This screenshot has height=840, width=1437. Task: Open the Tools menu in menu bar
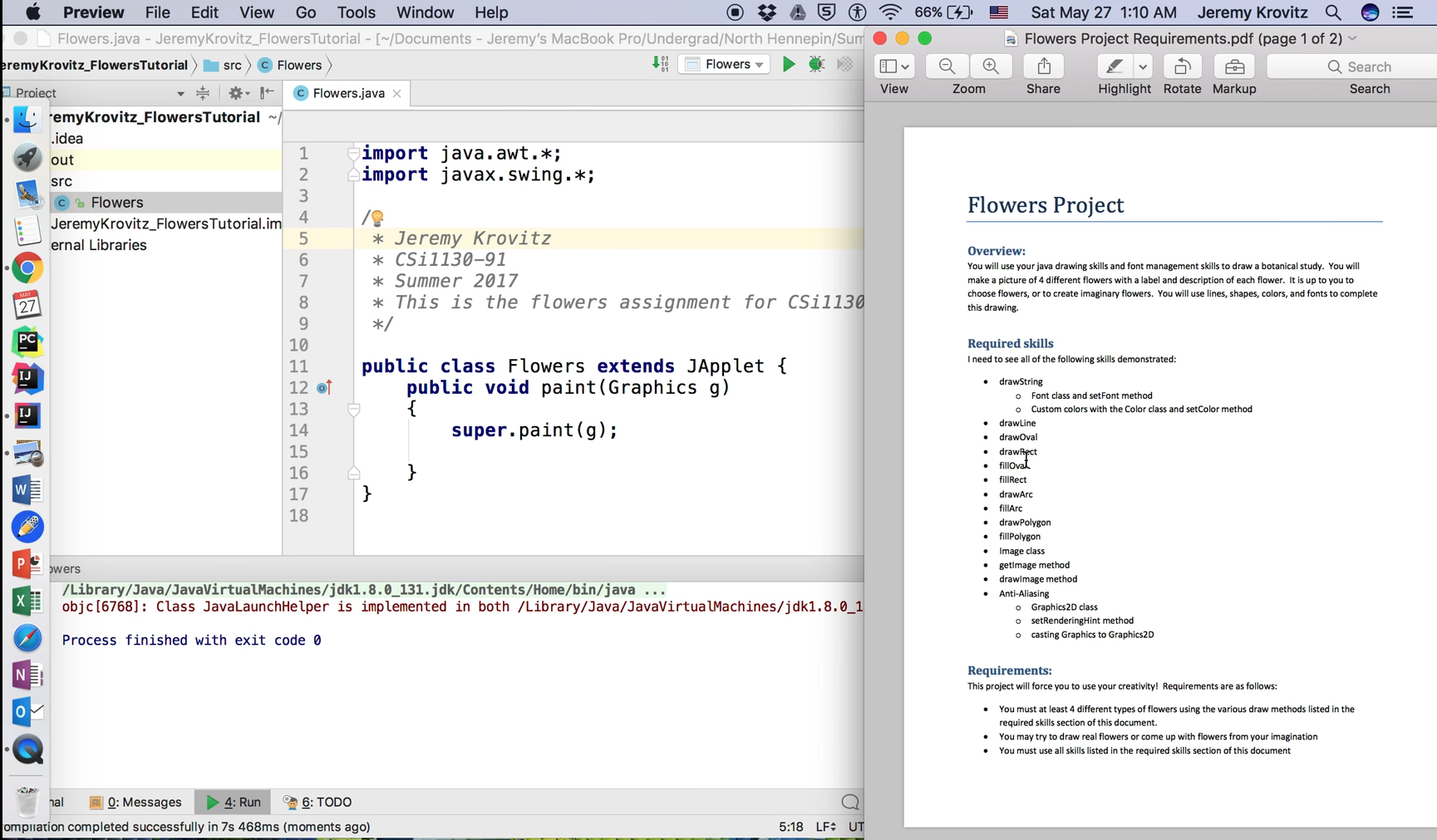(356, 12)
